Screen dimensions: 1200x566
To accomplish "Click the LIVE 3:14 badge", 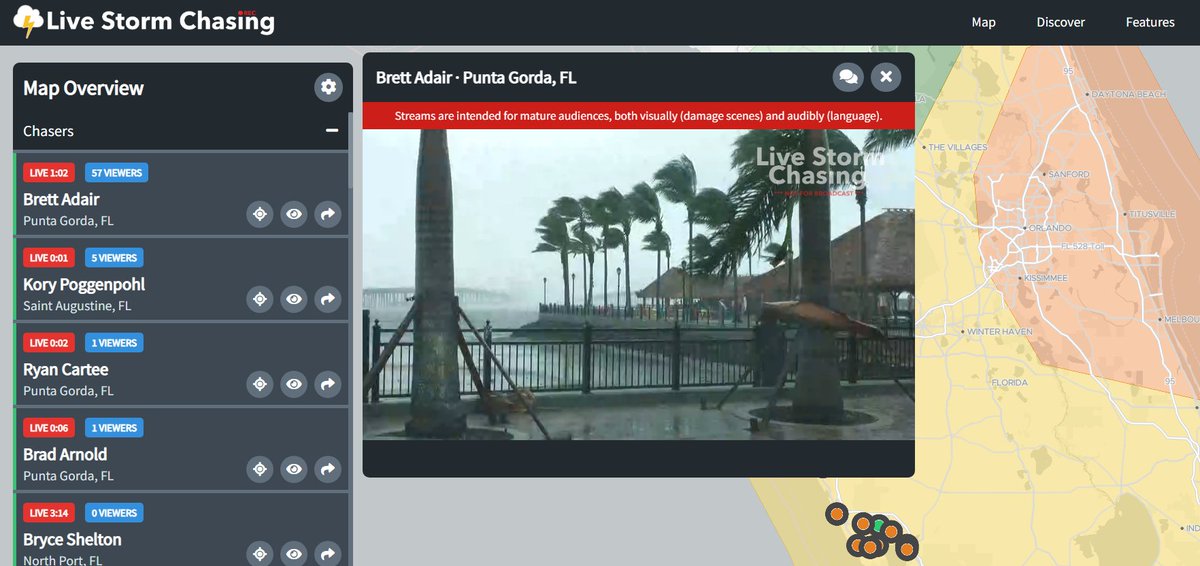I will (x=50, y=513).
